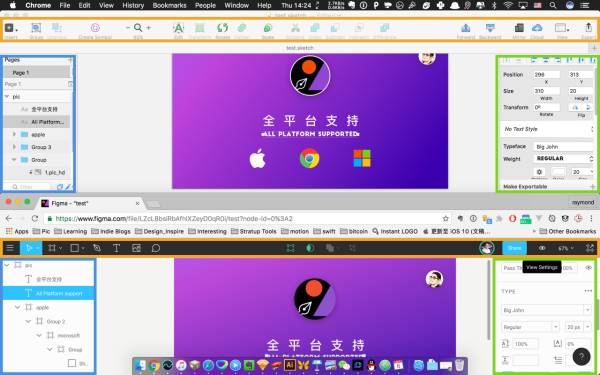Click the Chrome address bar URL
The width and height of the screenshot is (600, 375).
[174, 218]
